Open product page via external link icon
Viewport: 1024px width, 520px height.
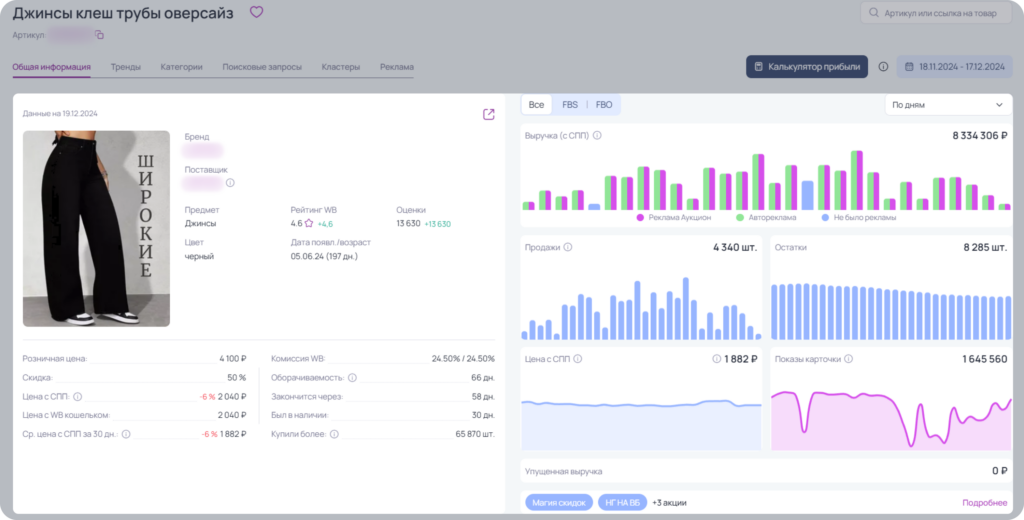(488, 114)
